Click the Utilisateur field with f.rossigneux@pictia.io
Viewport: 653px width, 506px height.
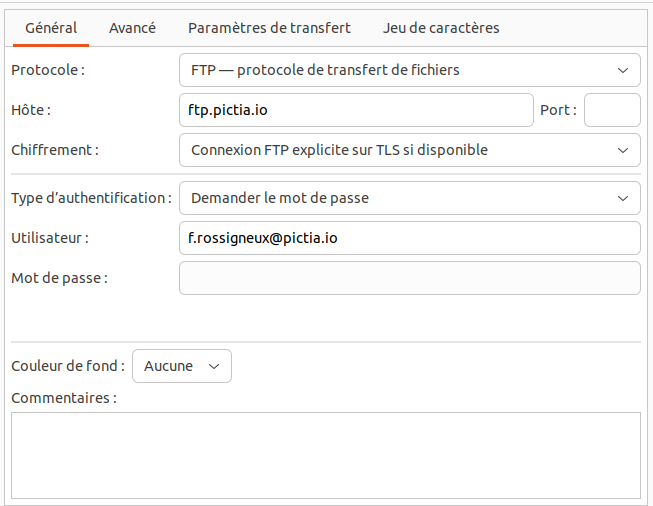(409, 238)
